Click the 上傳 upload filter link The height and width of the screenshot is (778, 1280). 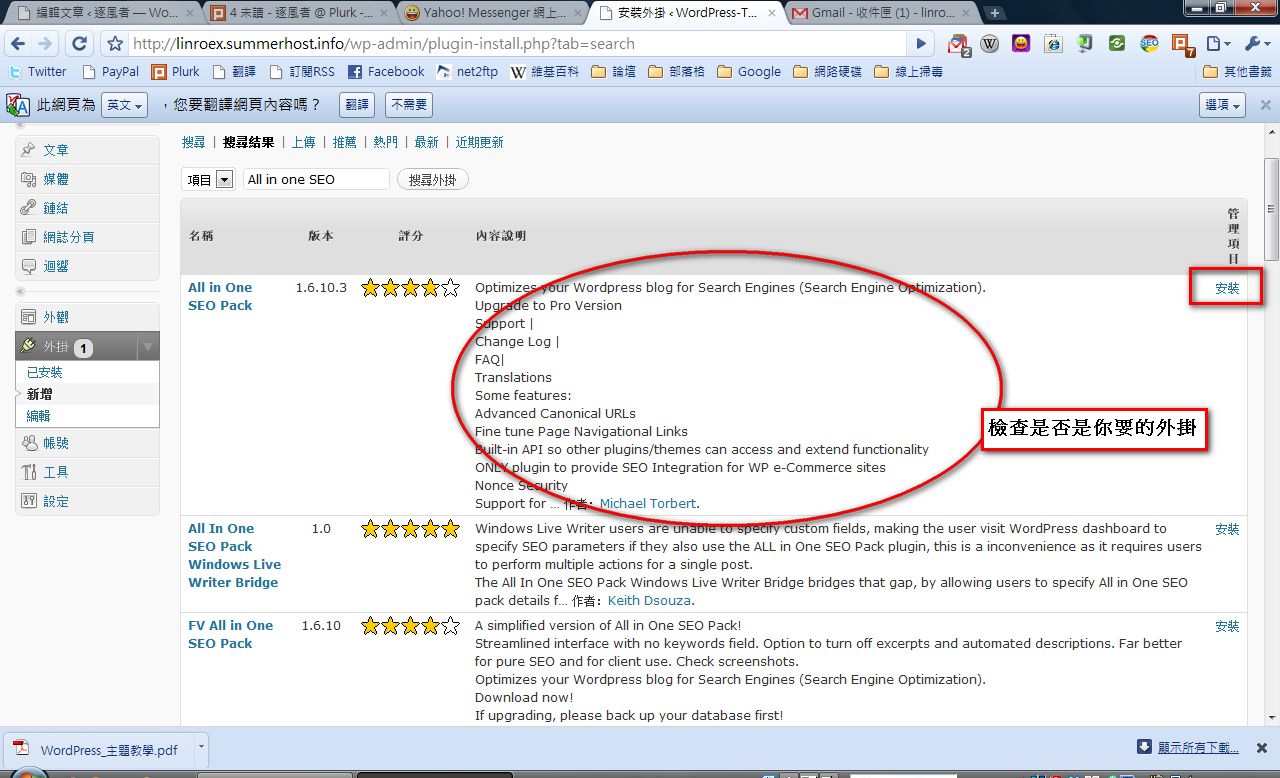(x=303, y=142)
